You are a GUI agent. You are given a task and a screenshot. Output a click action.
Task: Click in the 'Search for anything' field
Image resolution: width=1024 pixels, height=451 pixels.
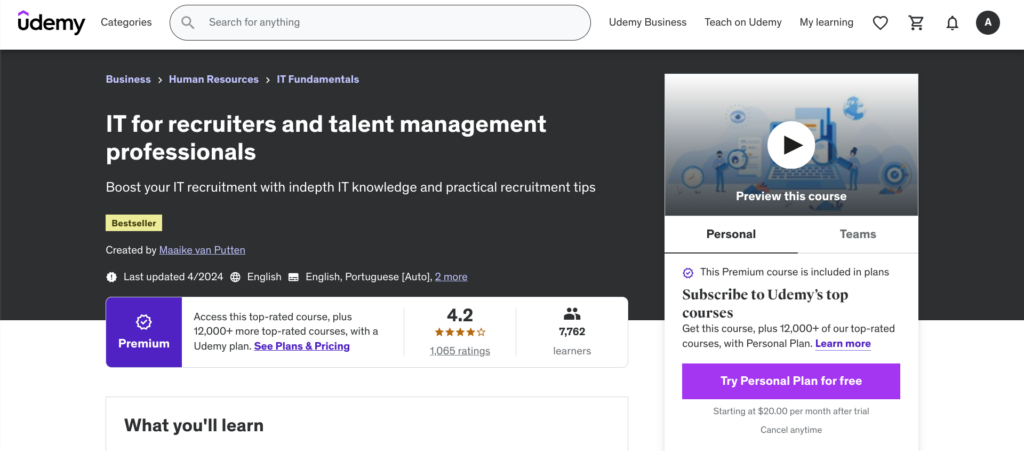click(390, 22)
